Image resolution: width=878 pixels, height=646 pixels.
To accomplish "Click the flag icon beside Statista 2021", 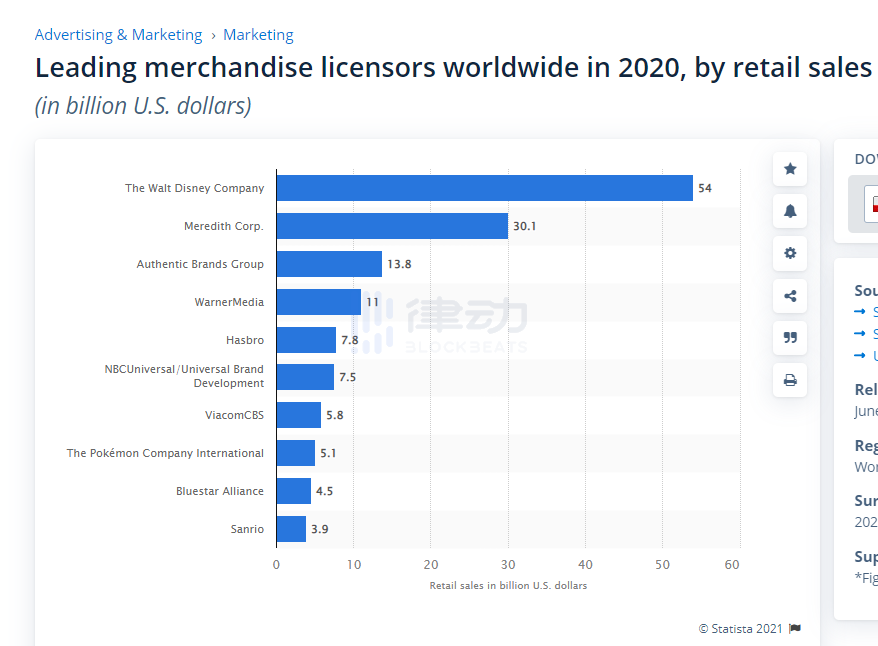I will pyautogui.click(x=795, y=629).
